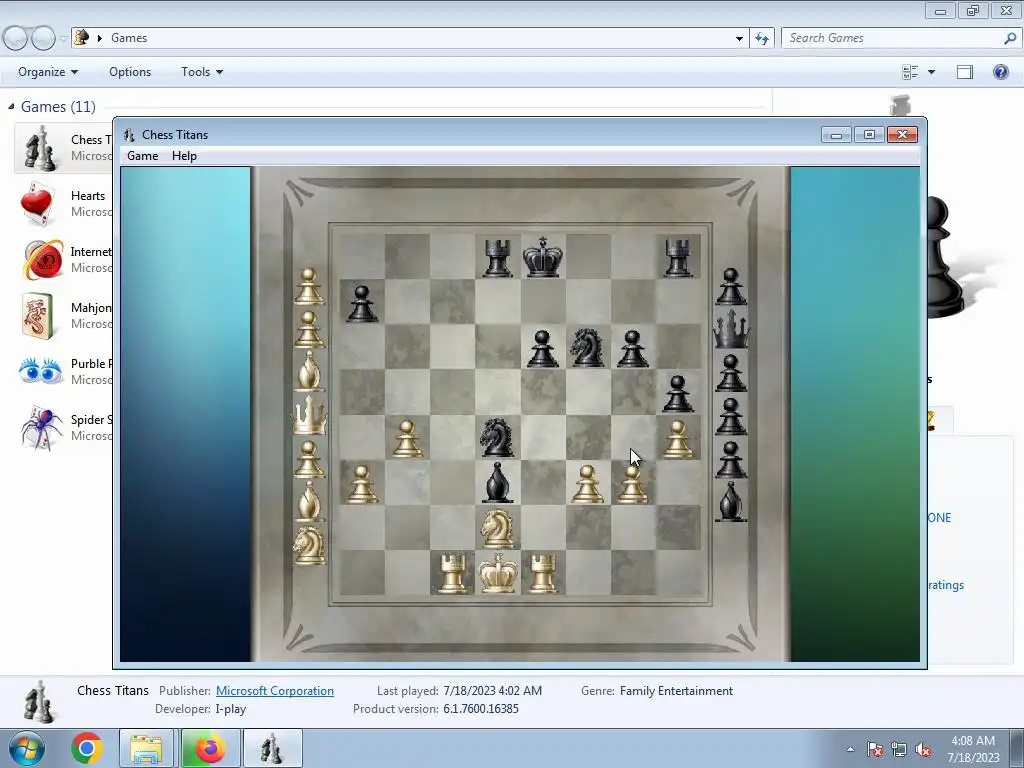Click the captured black queen beside the board
1024x768 pixels.
[731, 328]
